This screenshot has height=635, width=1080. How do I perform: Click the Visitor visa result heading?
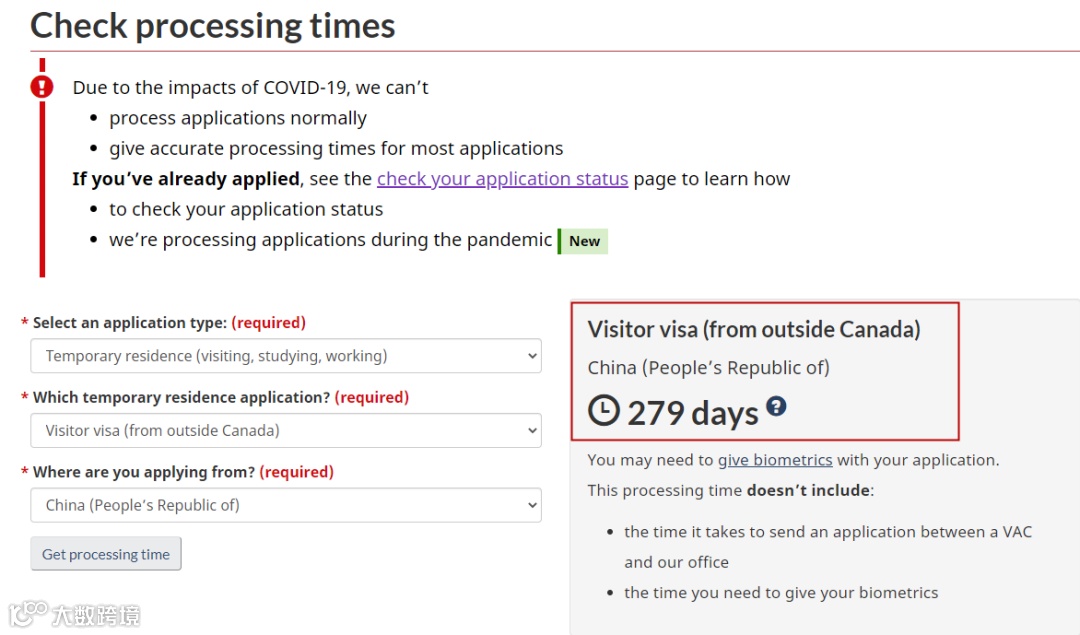pos(754,329)
